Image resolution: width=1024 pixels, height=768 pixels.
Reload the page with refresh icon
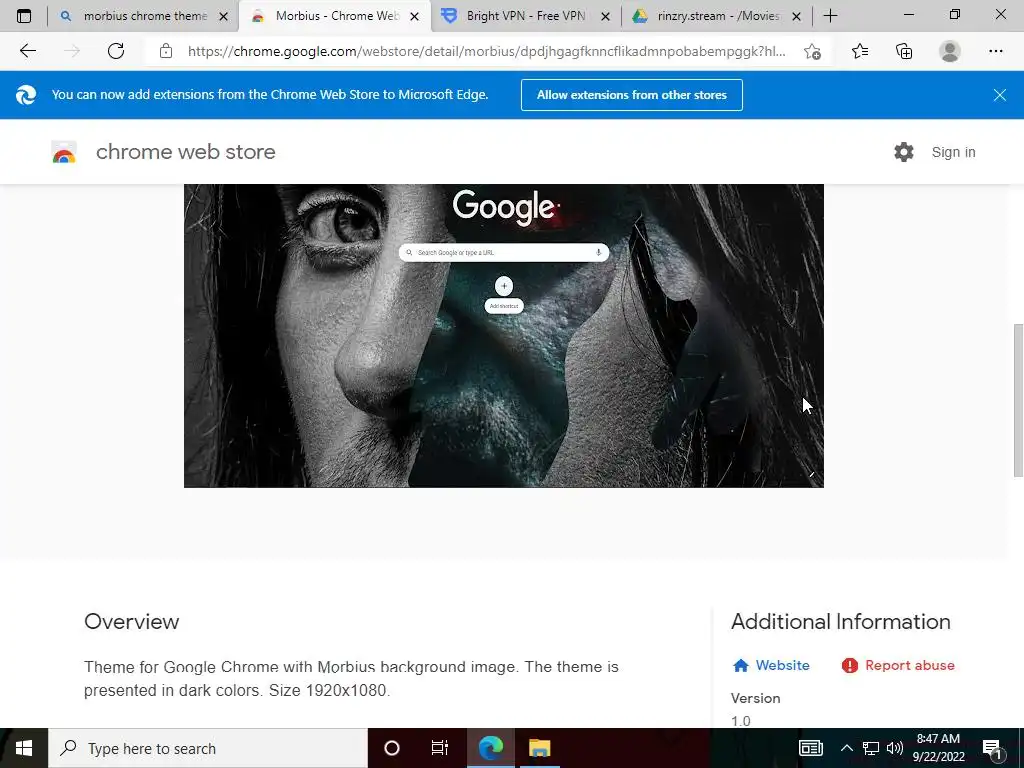tap(116, 51)
